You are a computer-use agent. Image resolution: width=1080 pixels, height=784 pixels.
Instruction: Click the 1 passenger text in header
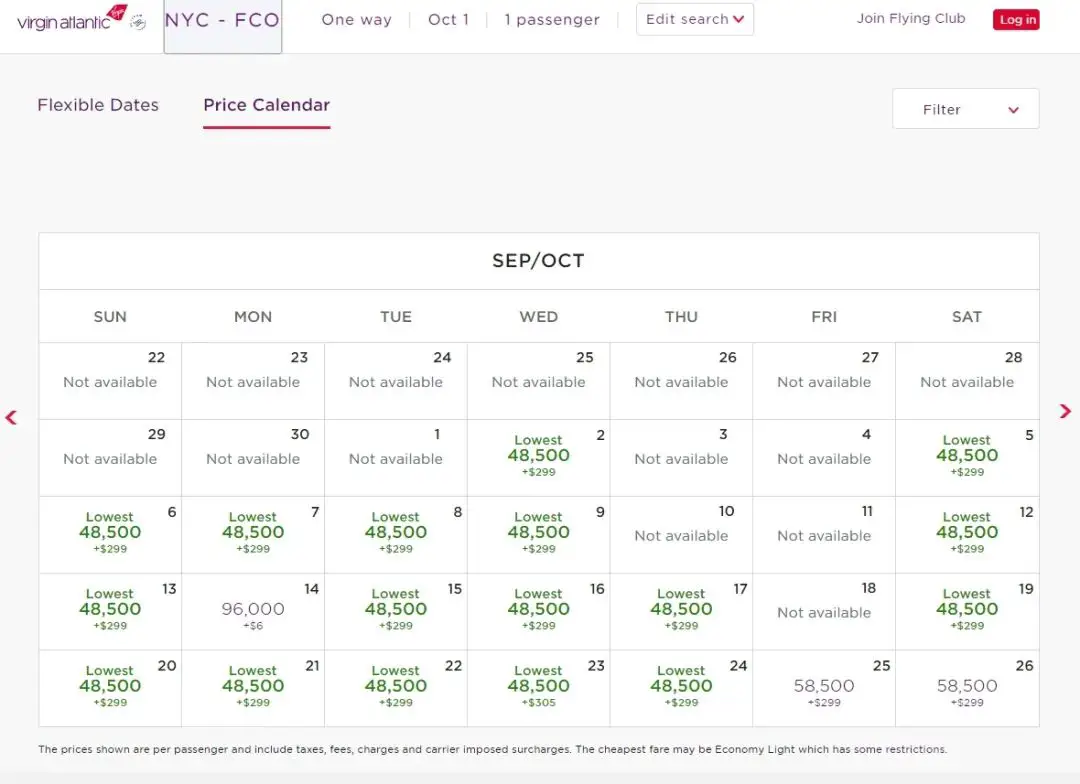[x=552, y=20]
